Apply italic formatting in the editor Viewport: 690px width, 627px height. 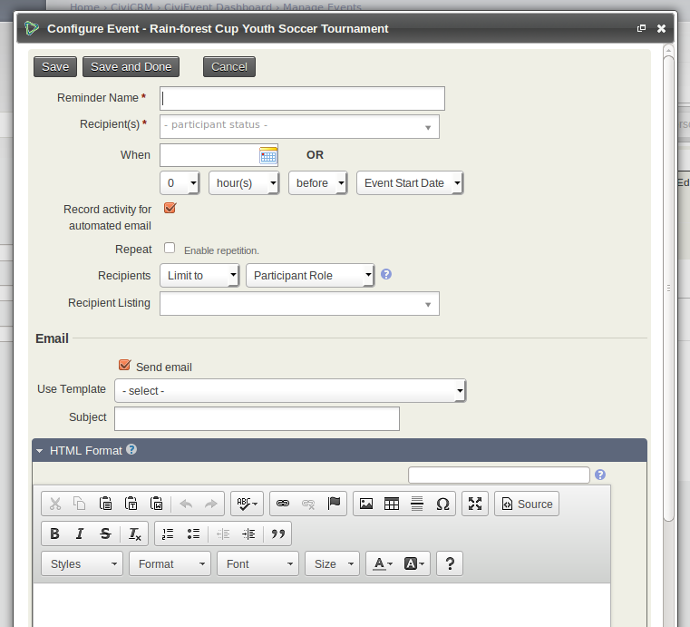80,534
